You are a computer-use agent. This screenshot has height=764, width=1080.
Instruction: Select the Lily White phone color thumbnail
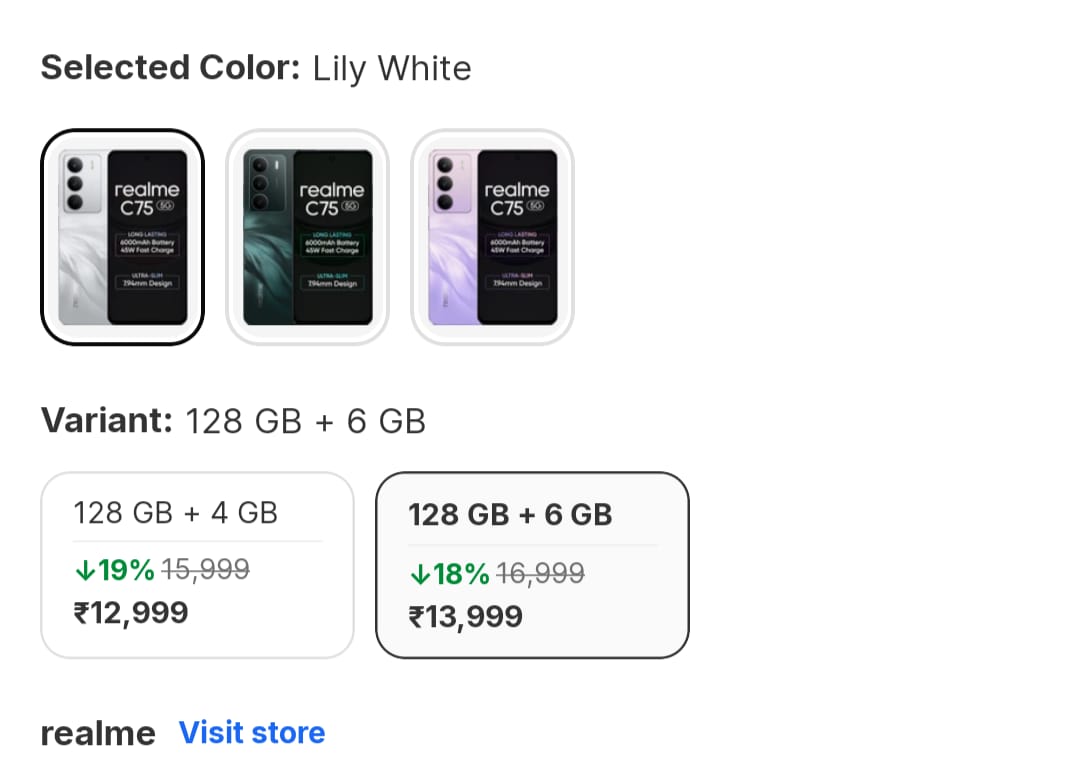(122, 237)
